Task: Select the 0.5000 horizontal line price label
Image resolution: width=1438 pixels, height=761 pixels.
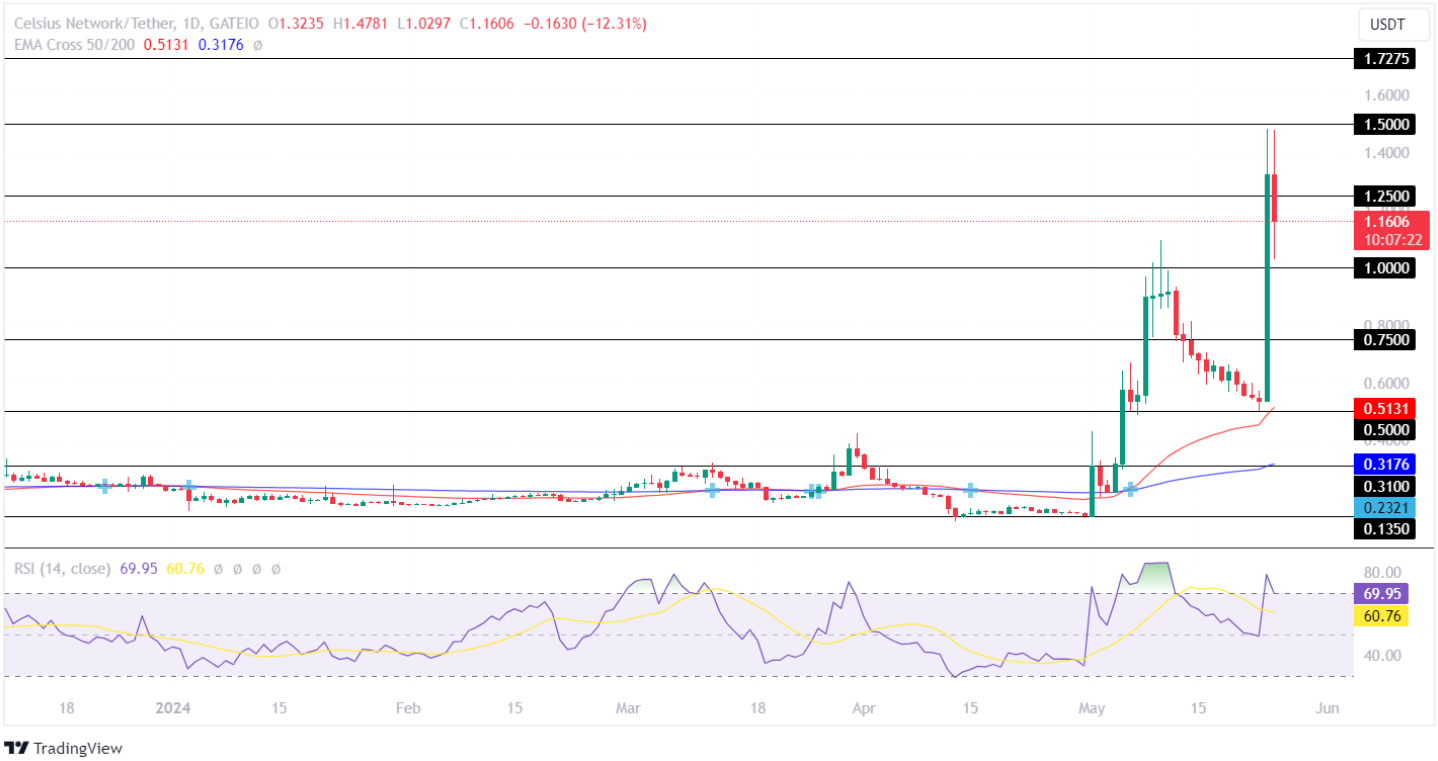Action: coord(1385,430)
